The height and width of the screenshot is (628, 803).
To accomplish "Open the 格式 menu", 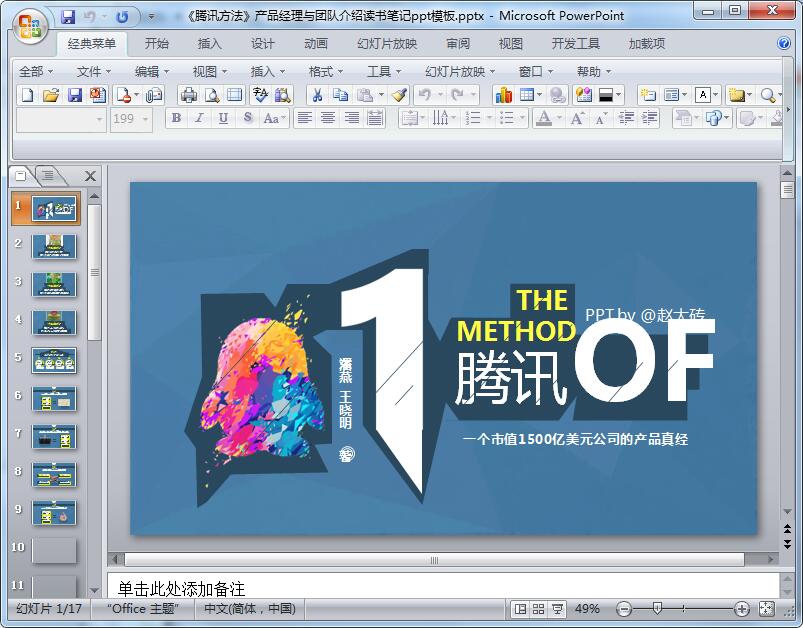I will click(325, 72).
